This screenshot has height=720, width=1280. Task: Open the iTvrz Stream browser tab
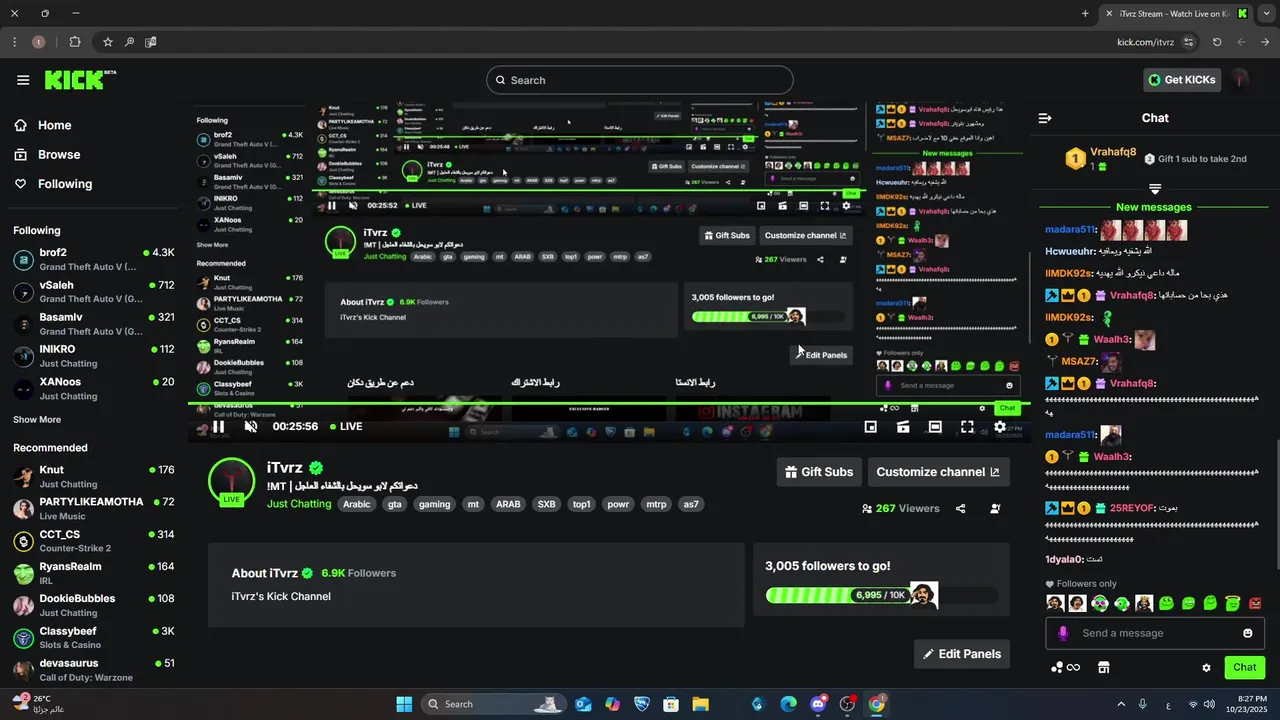tap(1176, 14)
